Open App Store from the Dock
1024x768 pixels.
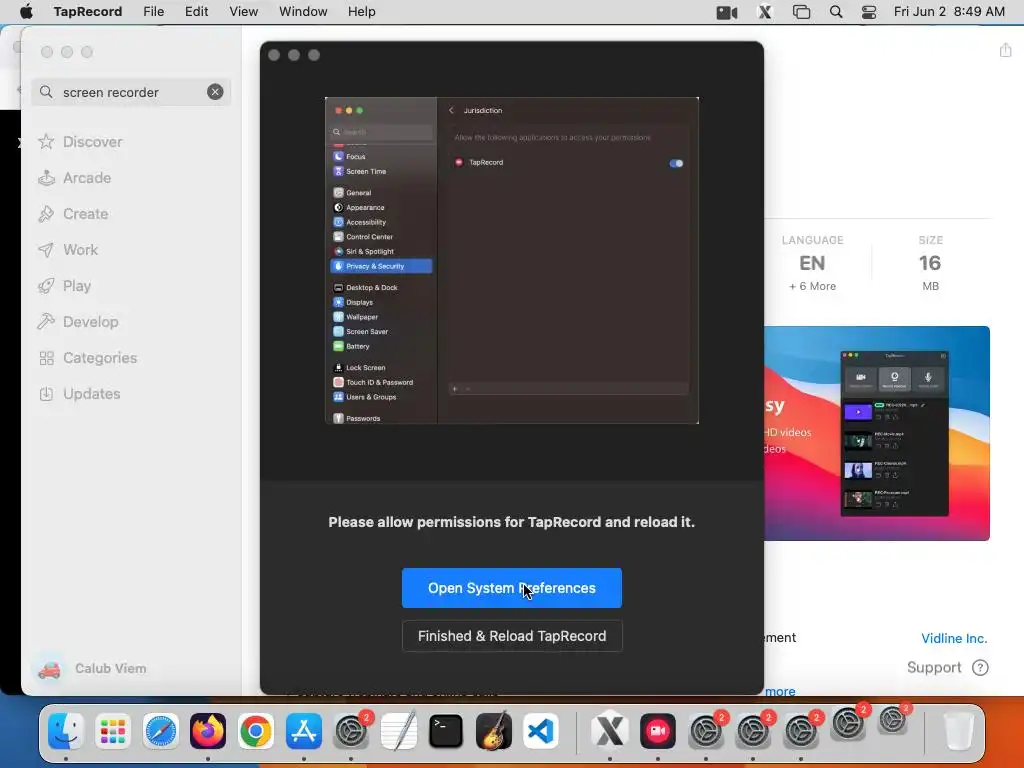[304, 731]
